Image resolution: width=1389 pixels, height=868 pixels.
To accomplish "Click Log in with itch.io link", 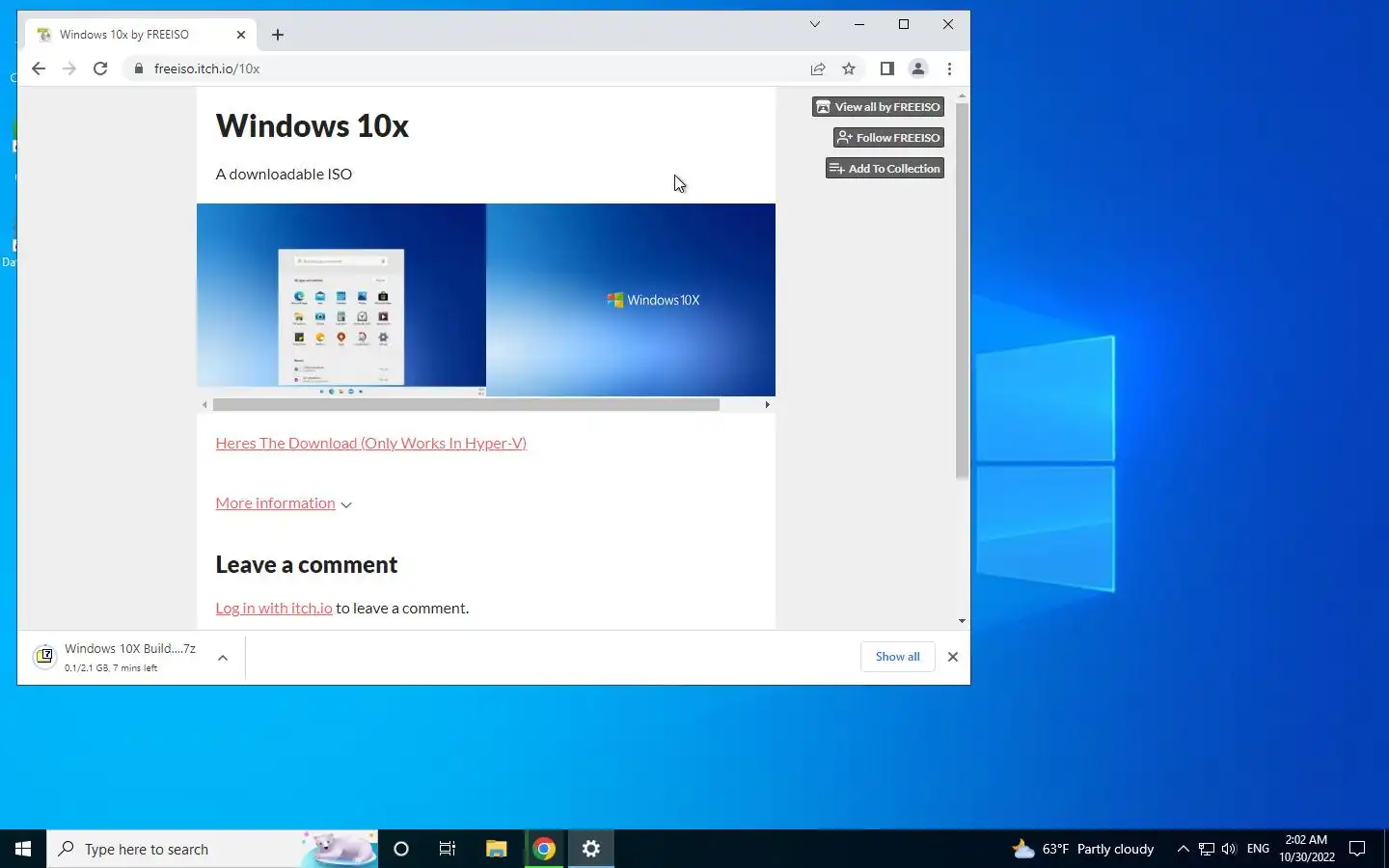I will [274, 609].
